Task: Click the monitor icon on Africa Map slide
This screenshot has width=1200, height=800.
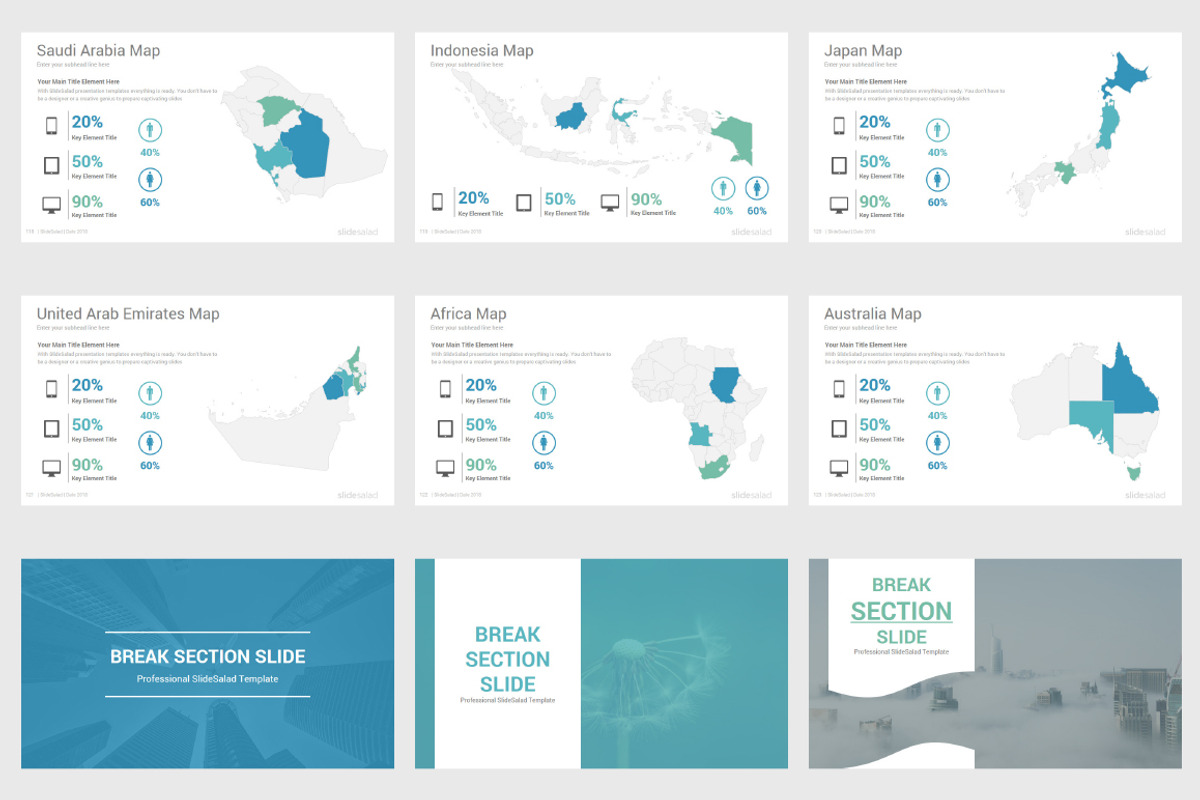Action: (x=445, y=468)
